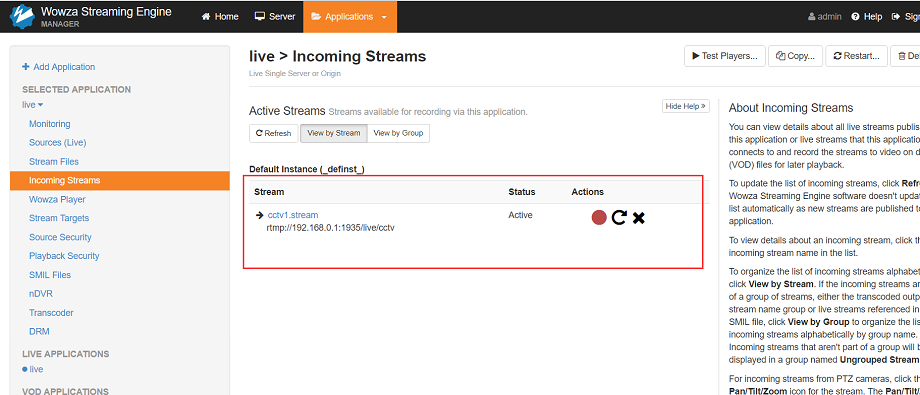Screen dimensions: 920x395
Task: Click the 'live > Incoming Streams' heading
Action: coord(337,56)
